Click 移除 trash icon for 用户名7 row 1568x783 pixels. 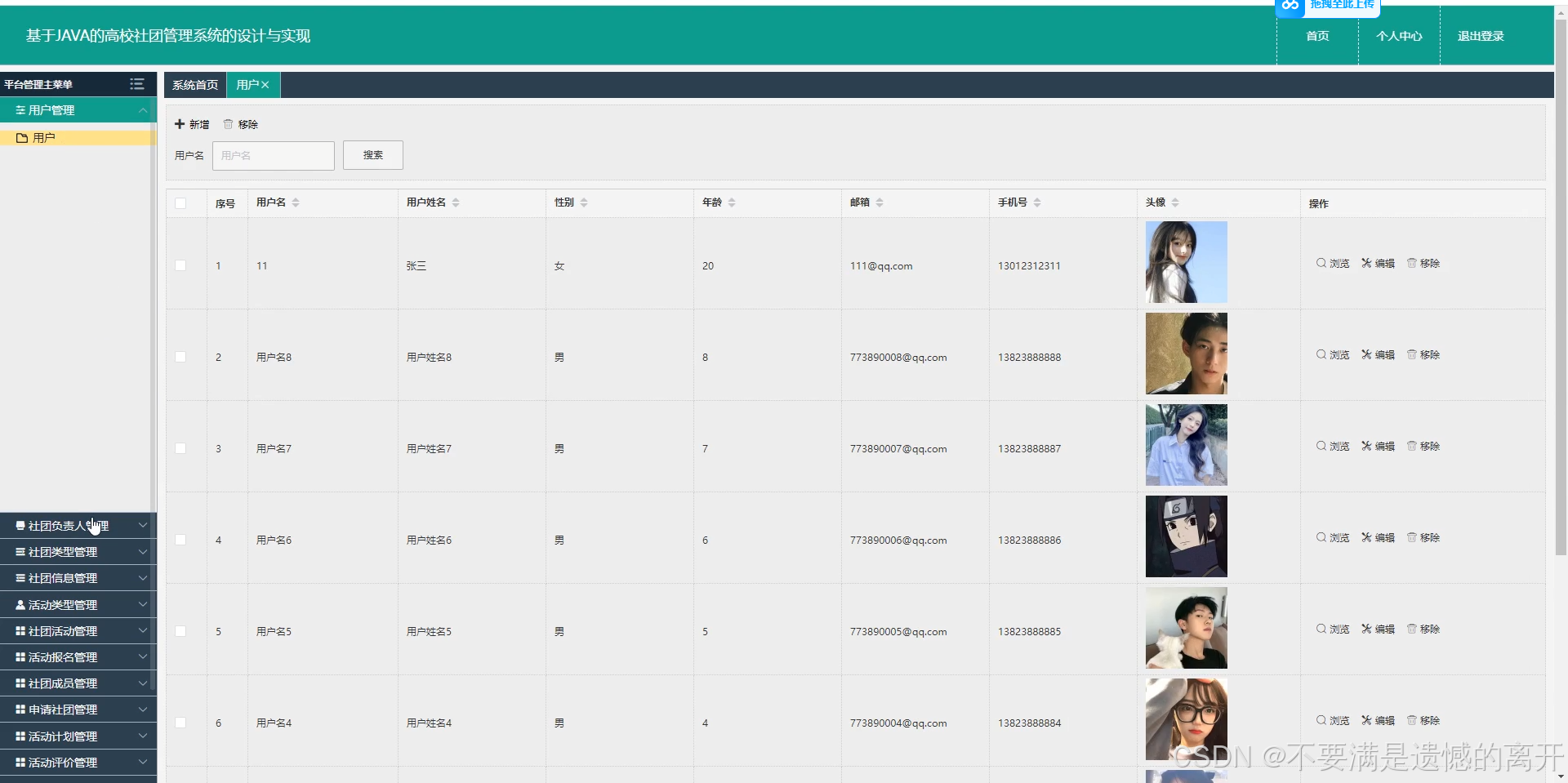click(1411, 446)
